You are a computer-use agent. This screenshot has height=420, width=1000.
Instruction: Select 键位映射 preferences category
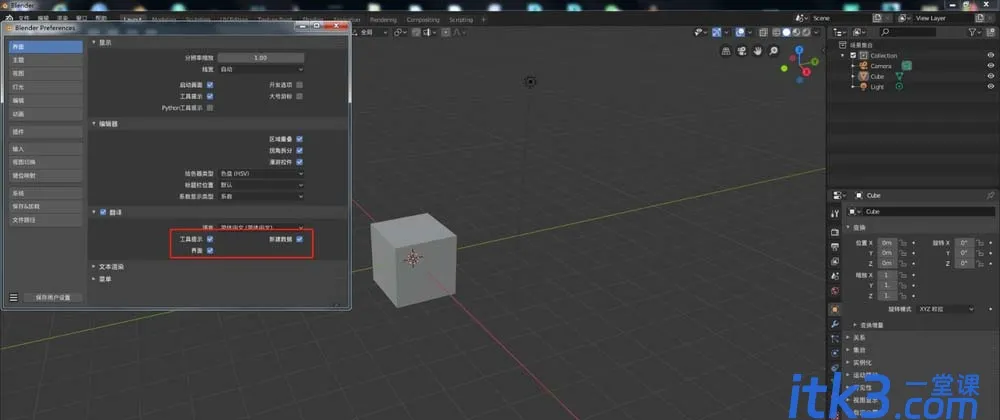(x=46, y=175)
